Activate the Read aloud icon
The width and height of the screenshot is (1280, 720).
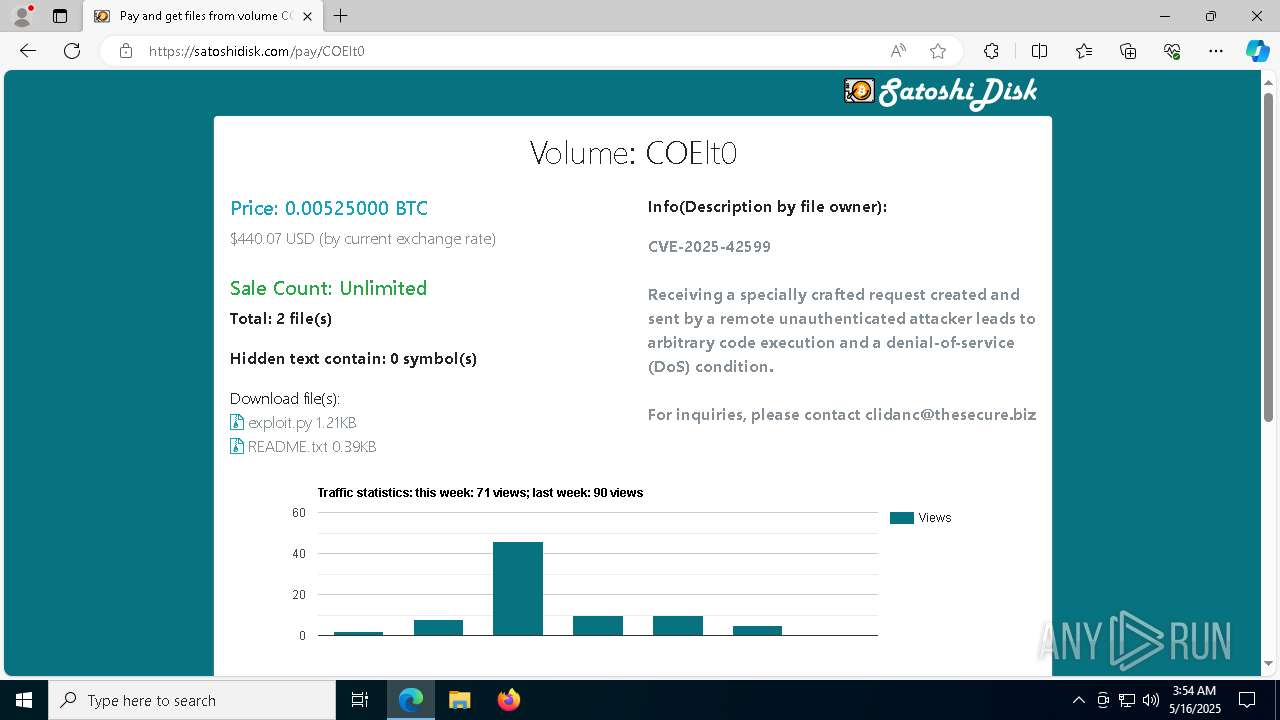tap(898, 51)
